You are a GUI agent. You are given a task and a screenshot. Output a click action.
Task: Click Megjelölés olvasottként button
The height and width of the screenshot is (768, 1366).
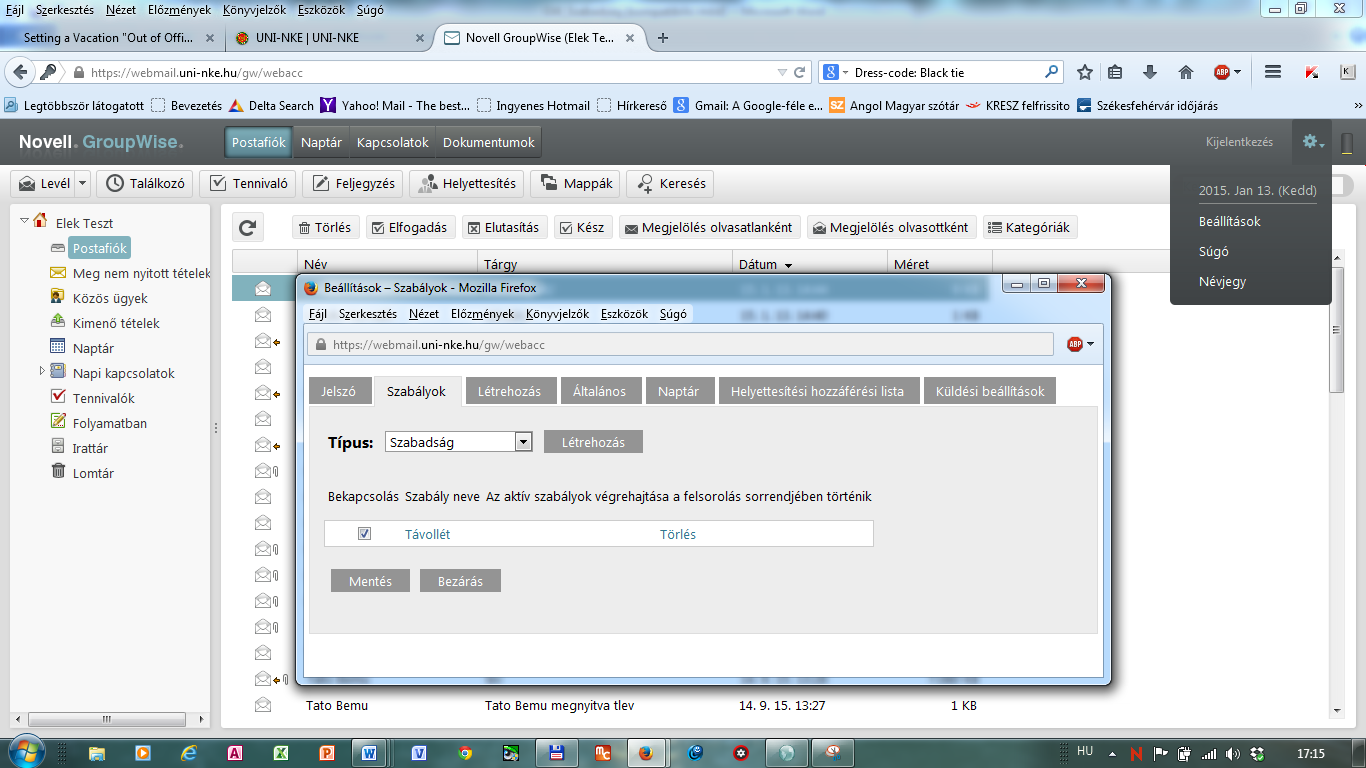pos(892,228)
